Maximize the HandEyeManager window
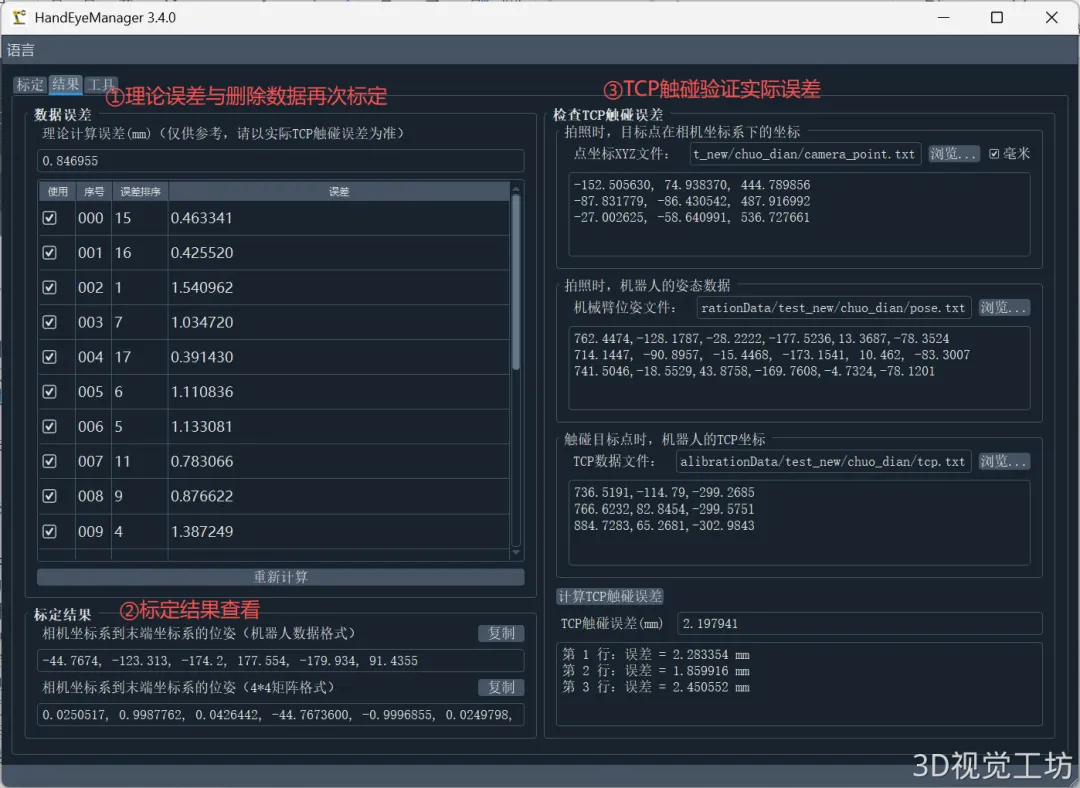The image size is (1080, 788). pos(997,17)
